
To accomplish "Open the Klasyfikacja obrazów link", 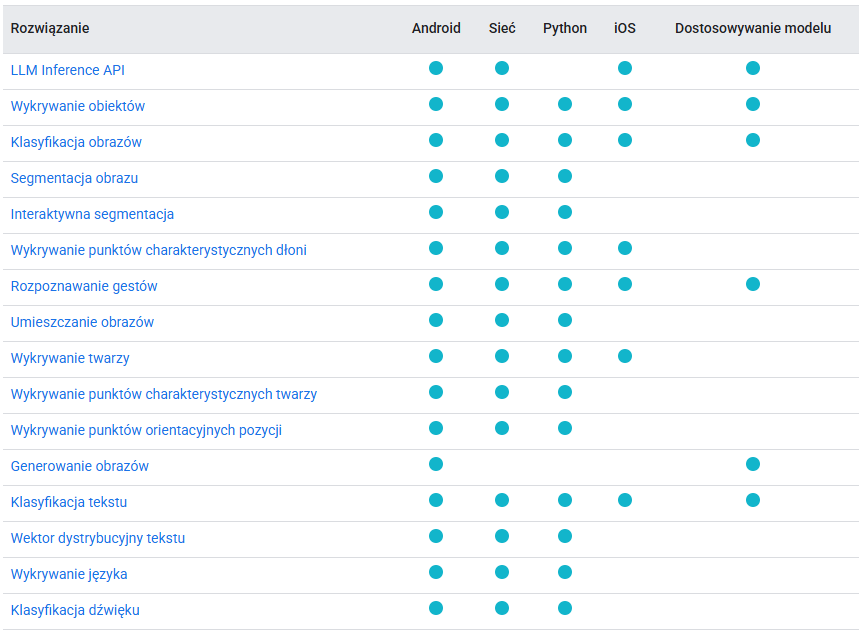I will point(76,142).
